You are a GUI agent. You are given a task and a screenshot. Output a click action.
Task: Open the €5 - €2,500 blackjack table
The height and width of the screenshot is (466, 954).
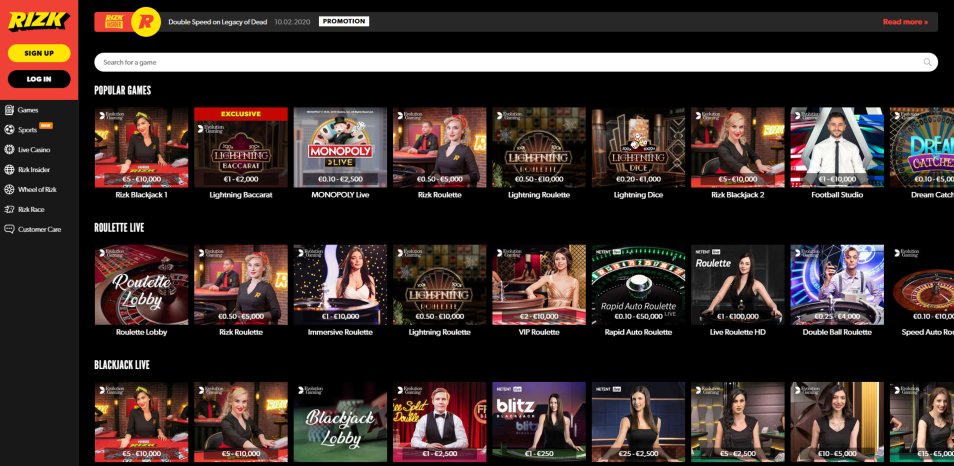coord(737,422)
